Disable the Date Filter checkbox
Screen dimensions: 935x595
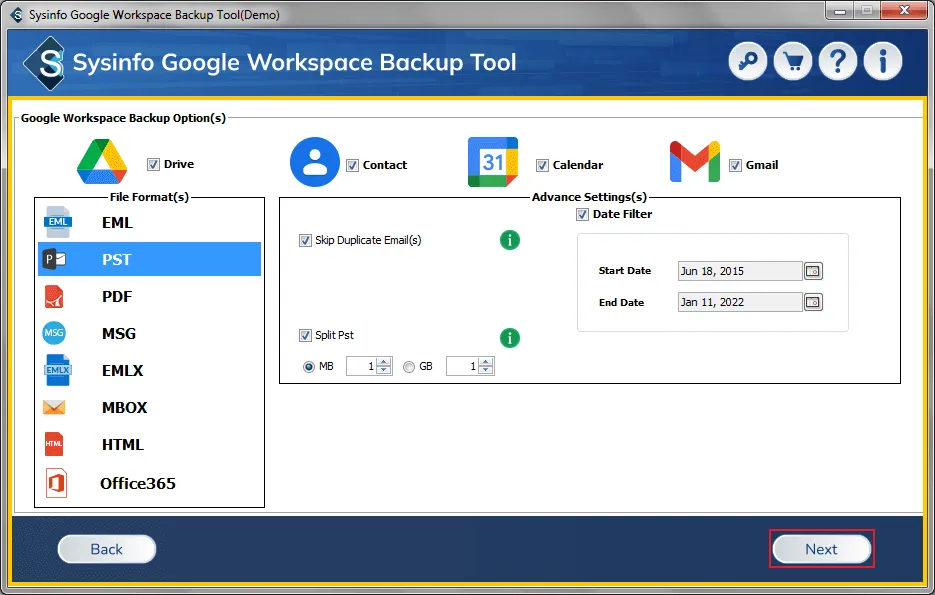pos(582,214)
